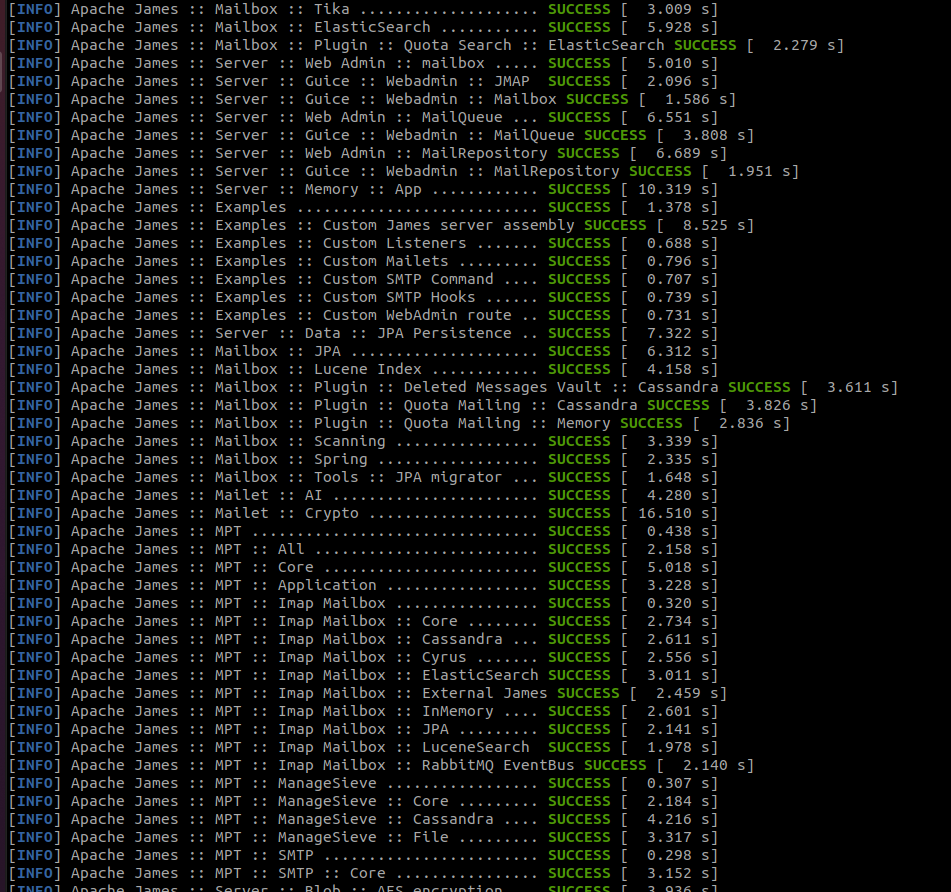Click 'Examples :: Custom Listeners' line
951x892 pixels.
(x=363, y=243)
